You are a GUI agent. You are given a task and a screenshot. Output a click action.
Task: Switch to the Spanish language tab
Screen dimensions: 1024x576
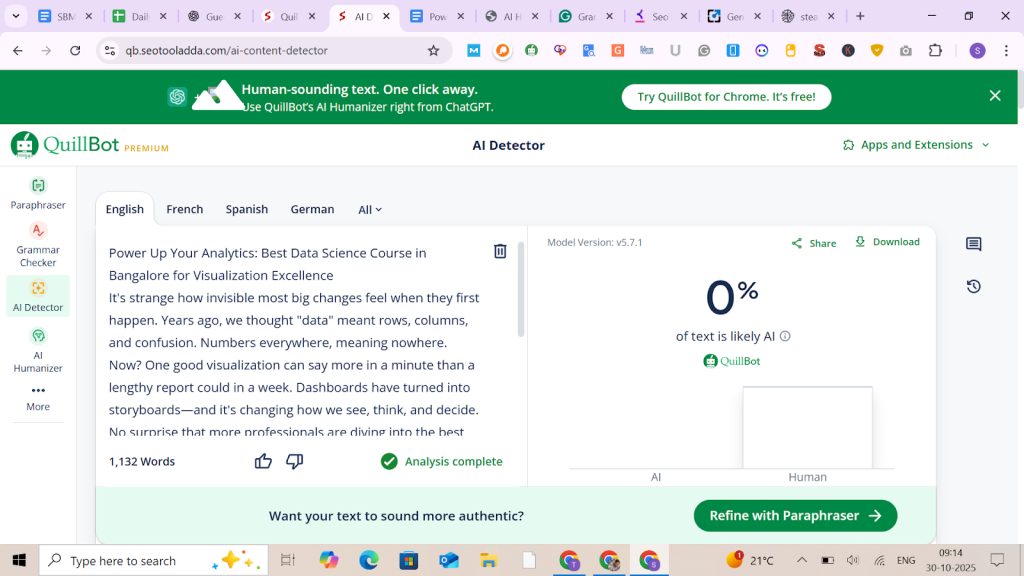click(246, 210)
